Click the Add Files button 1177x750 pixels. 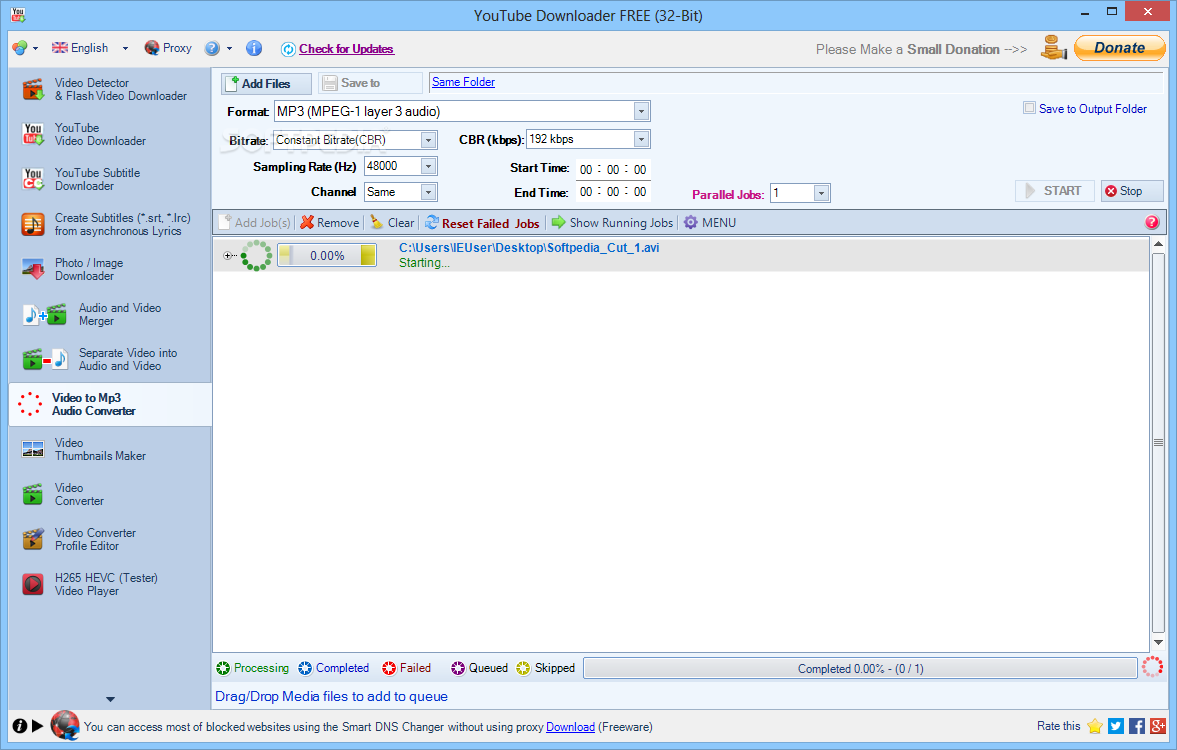[x=266, y=83]
